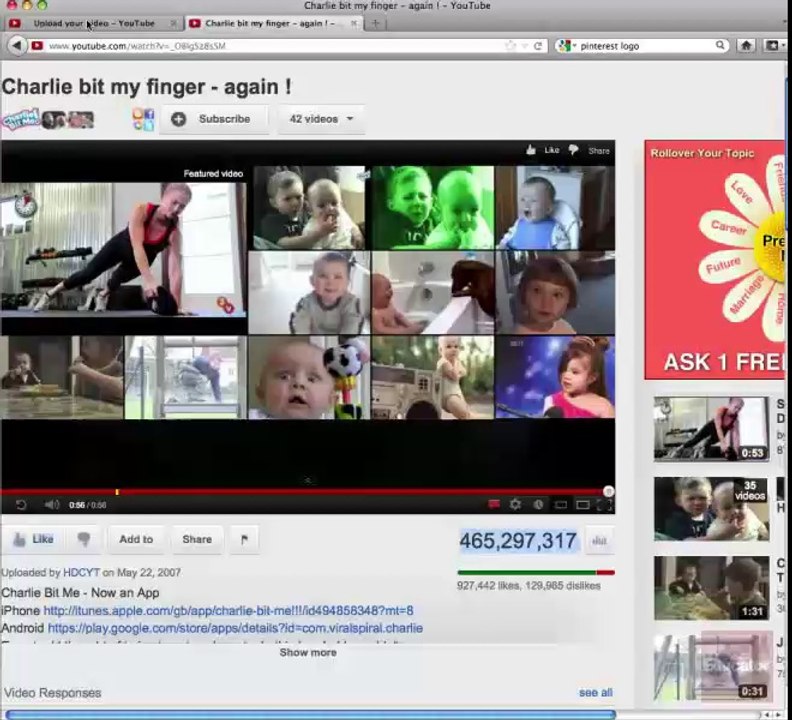Screen dimensions: 792x720
Task: Seek within the red video progress bar
Action: pyautogui.click(x=305, y=492)
